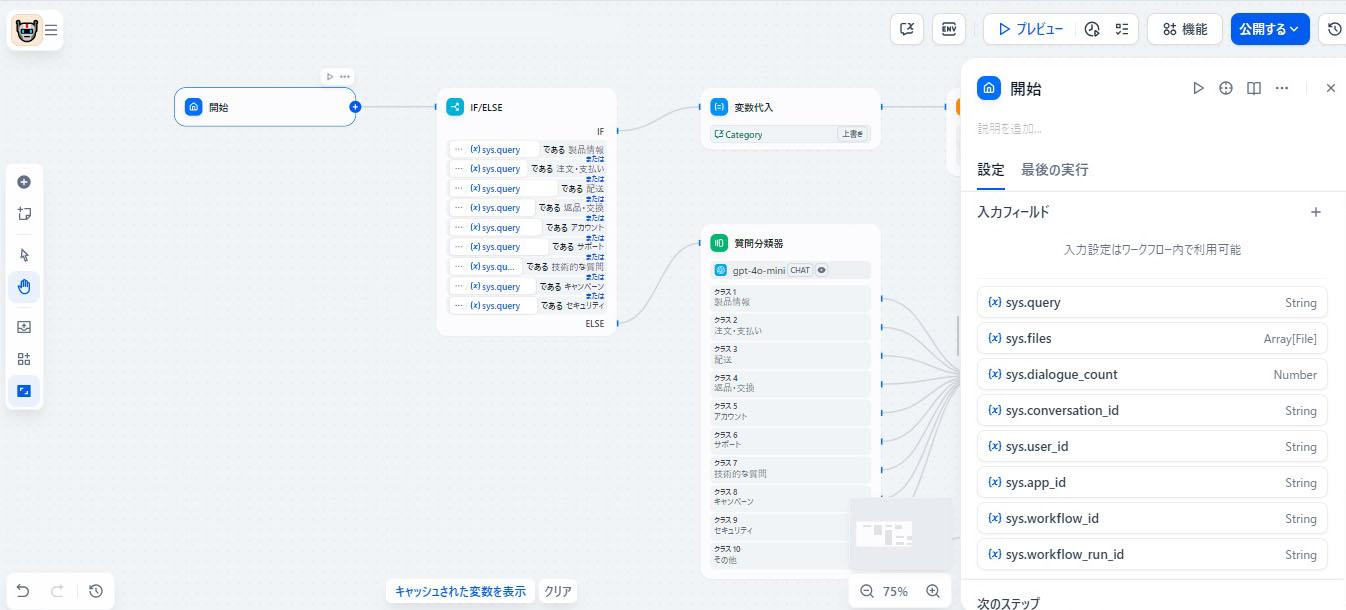
Task: Open the checklist icon in top toolbar
Action: 1122,29
